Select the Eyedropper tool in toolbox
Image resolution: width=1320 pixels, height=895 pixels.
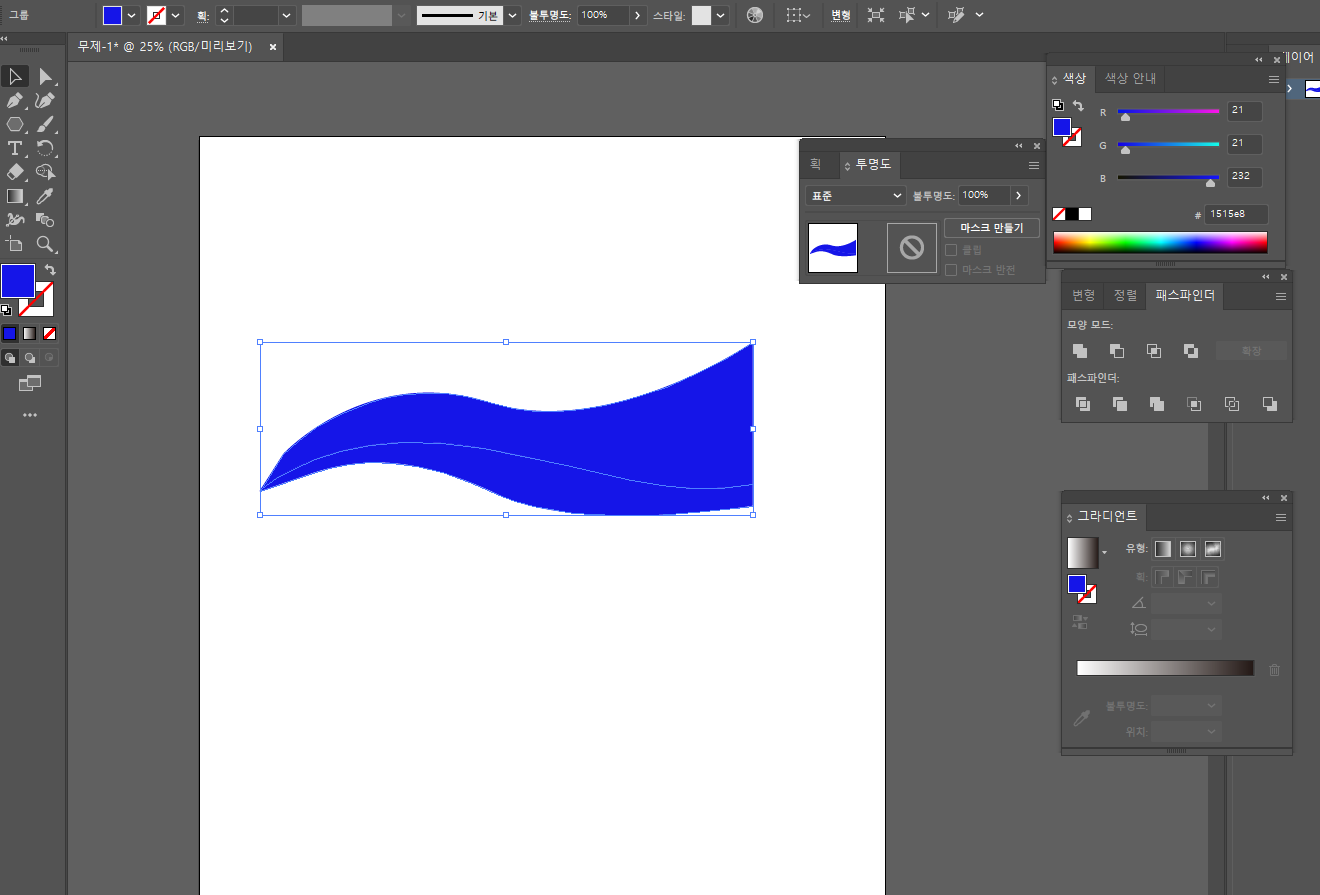click(x=45, y=196)
